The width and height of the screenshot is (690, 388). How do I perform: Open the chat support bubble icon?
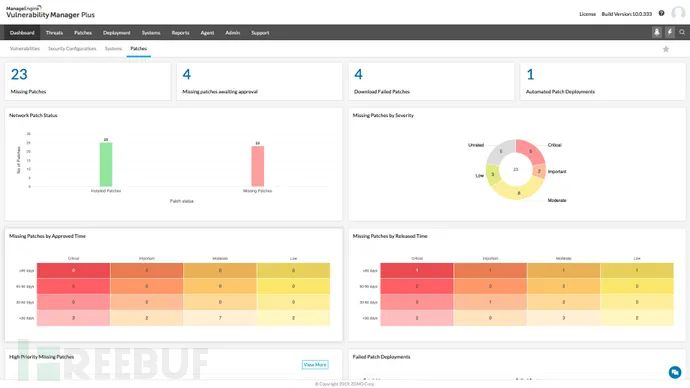click(675, 372)
